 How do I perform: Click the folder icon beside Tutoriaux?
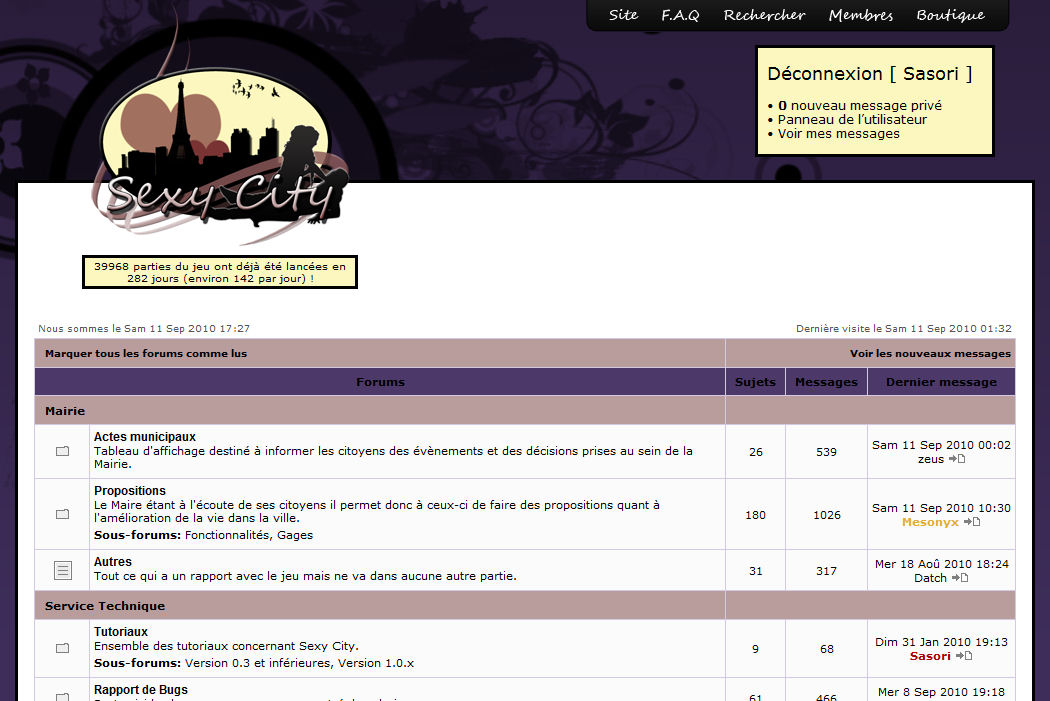[x=62, y=648]
